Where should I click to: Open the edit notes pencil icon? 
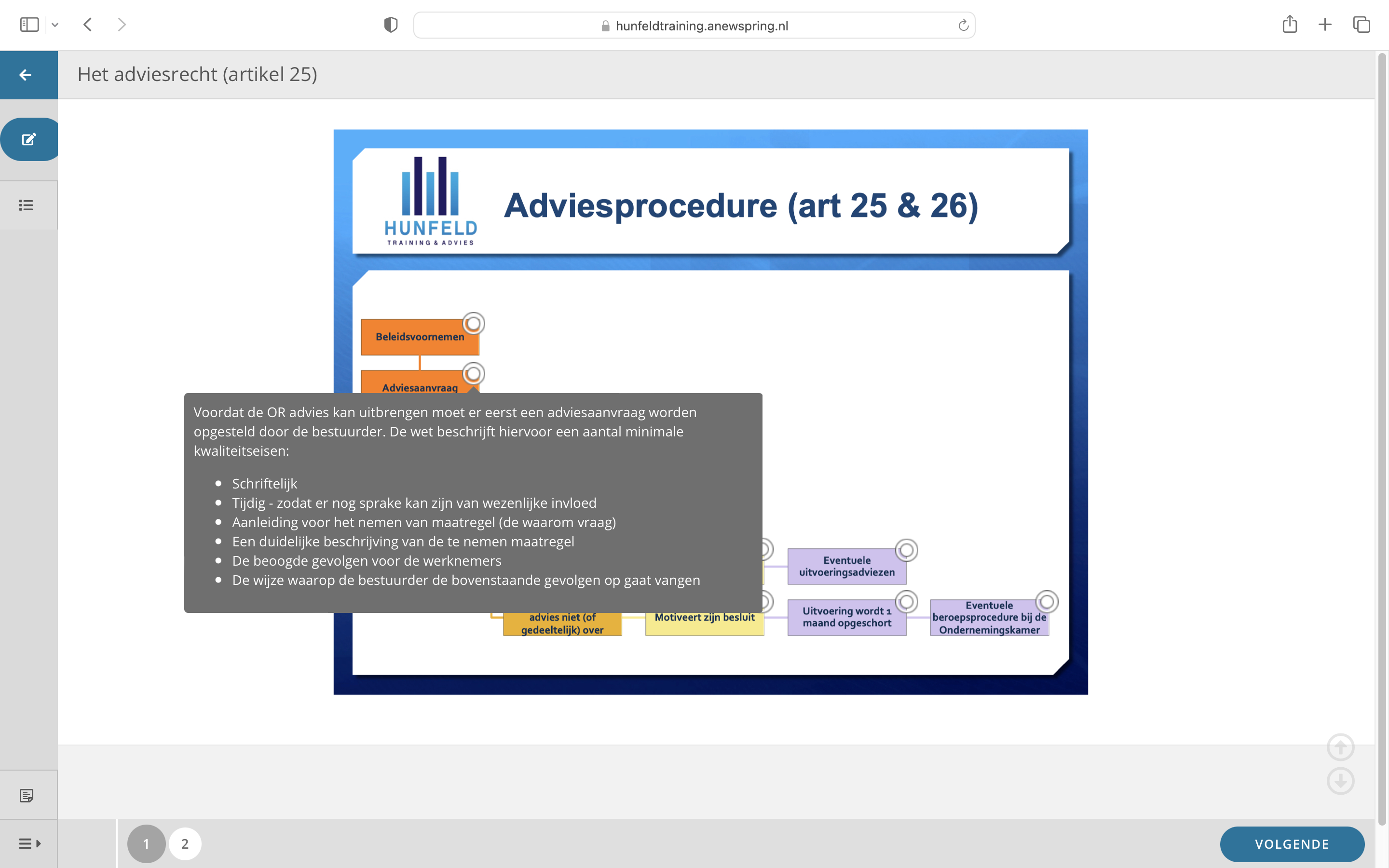[29, 139]
